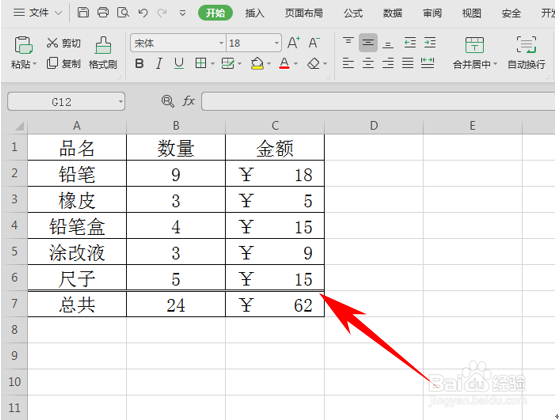Expand fill color dropdown arrow

point(269,64)
